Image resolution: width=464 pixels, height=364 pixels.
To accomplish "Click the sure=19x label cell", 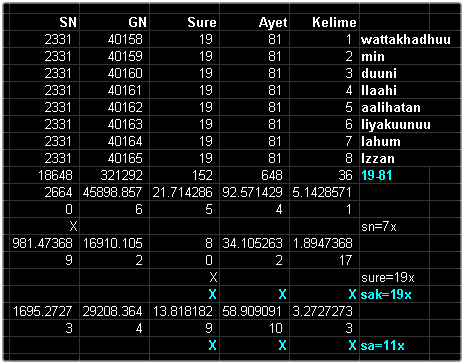I will point(388,278).
